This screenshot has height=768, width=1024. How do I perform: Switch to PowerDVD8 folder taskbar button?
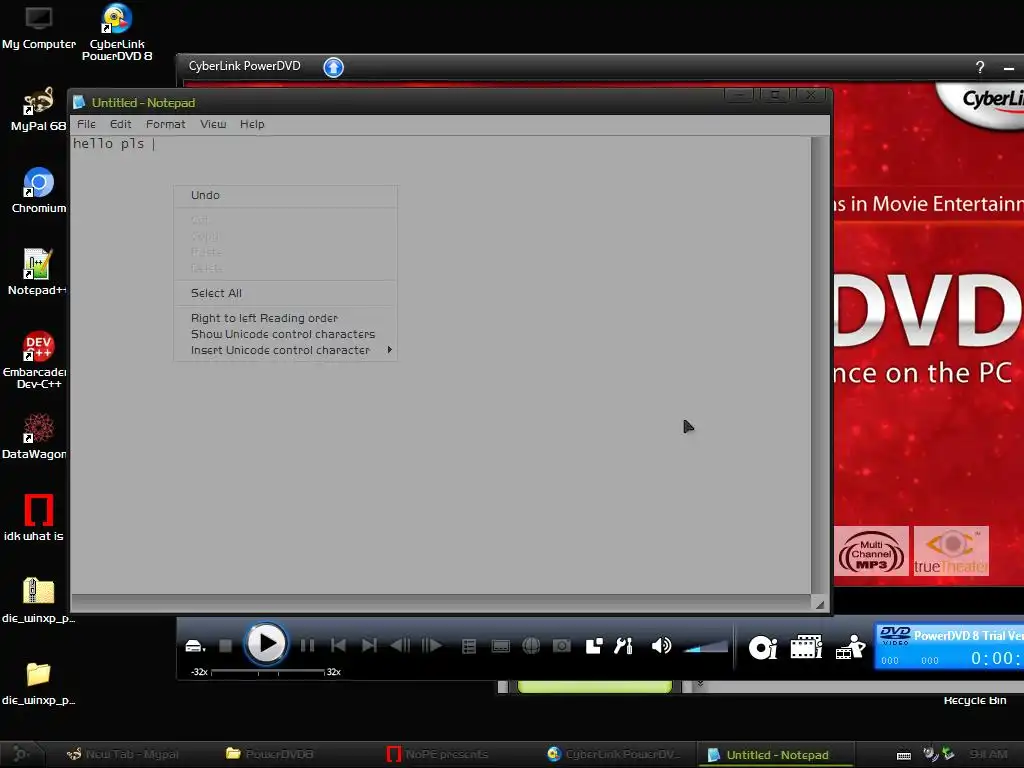[x=270, y=754]
